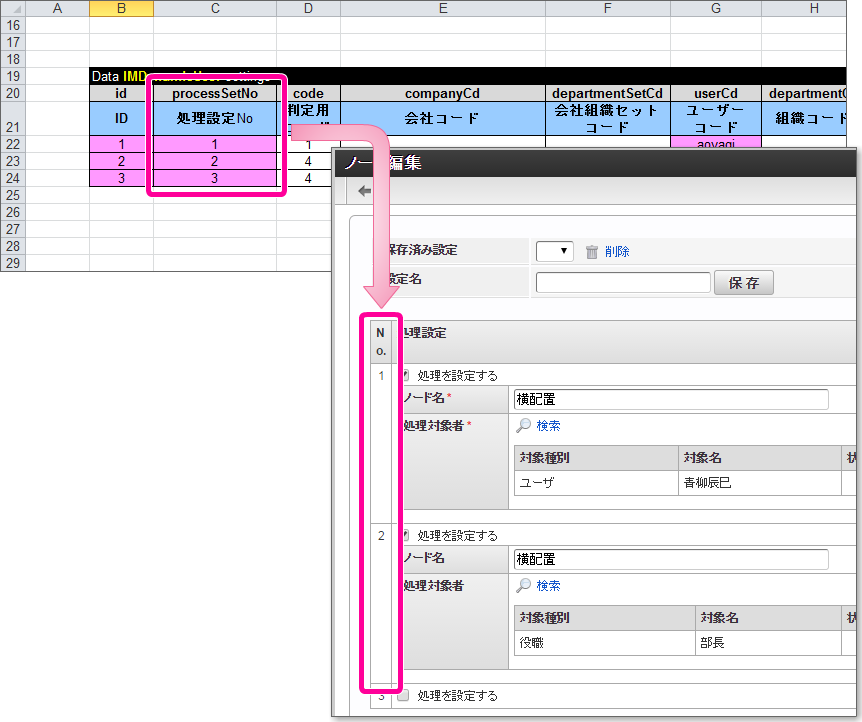862x722 pixels.
Task: Select the aoyagi userCd cell
Action: pyautogui.click(x=715, y=144)
